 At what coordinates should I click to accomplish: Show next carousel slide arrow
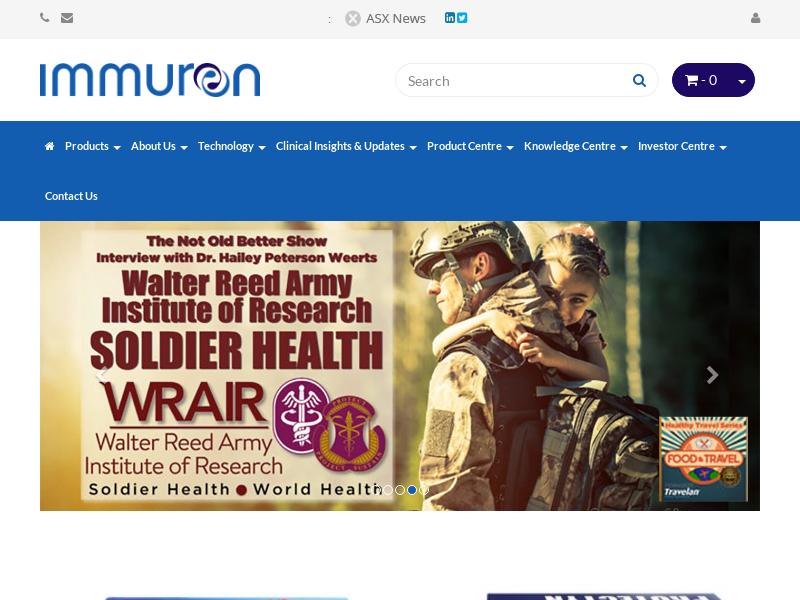[712, 375]
